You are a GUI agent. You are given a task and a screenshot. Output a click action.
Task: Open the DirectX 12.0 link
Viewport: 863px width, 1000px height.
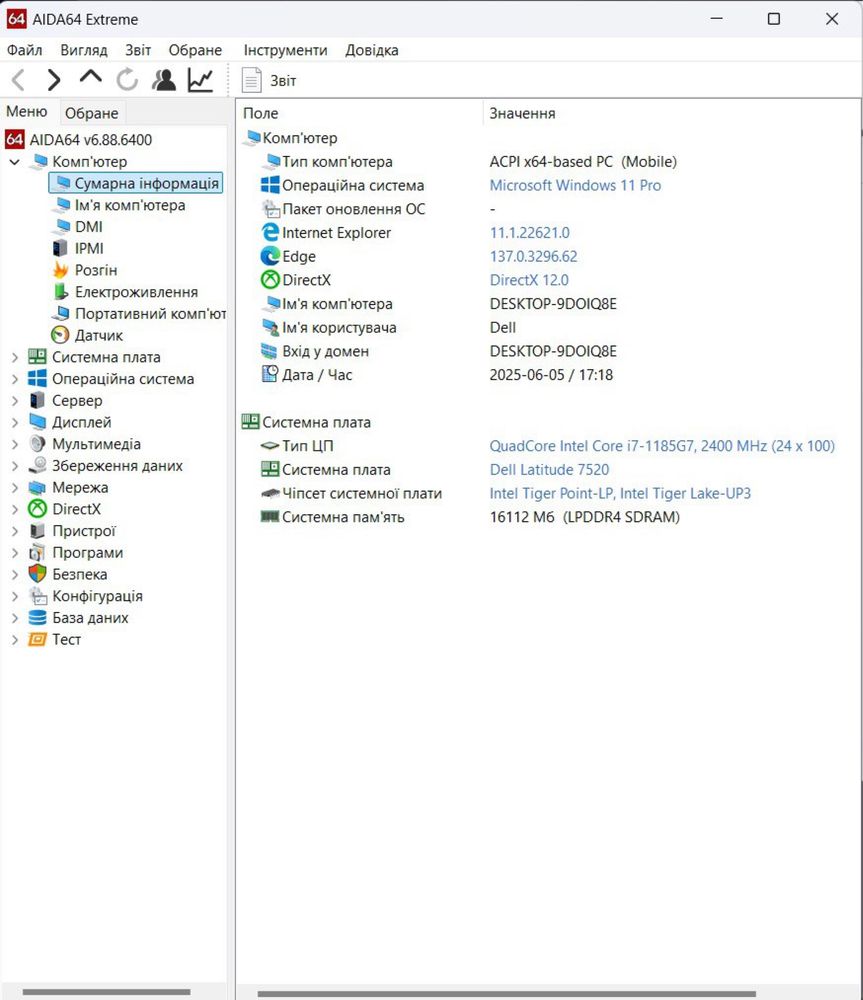(x=529, y=279)
